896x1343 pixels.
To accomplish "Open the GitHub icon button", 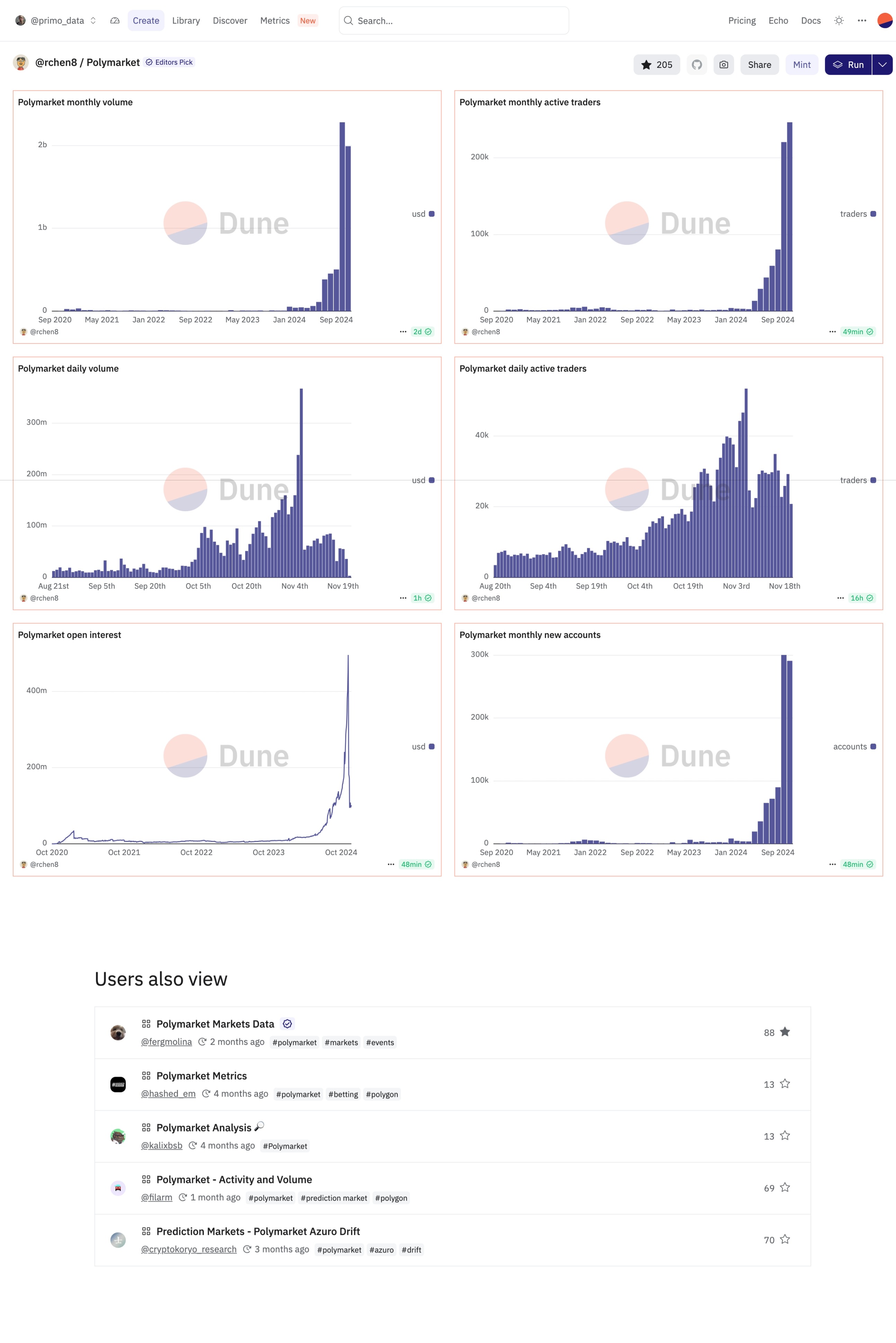I will click(697, 64).
